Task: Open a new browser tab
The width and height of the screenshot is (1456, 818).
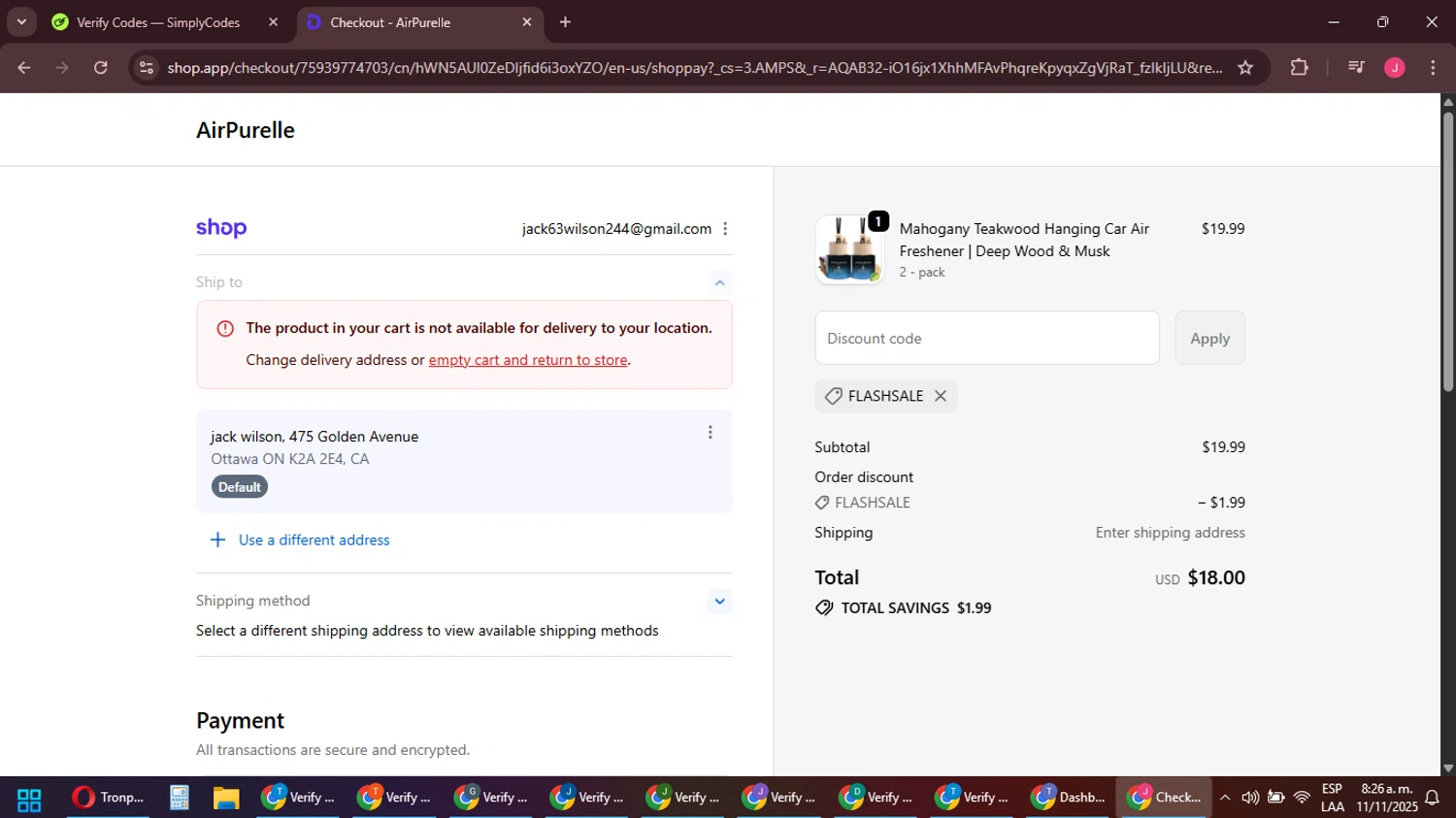Action: [565, 22]
